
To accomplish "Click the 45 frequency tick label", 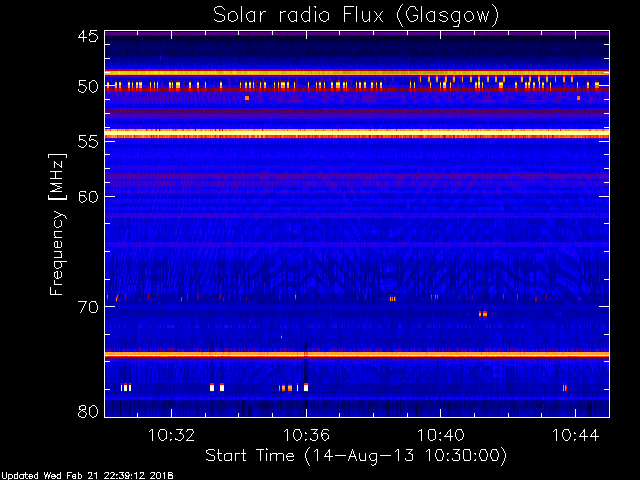I will (88, 37).
